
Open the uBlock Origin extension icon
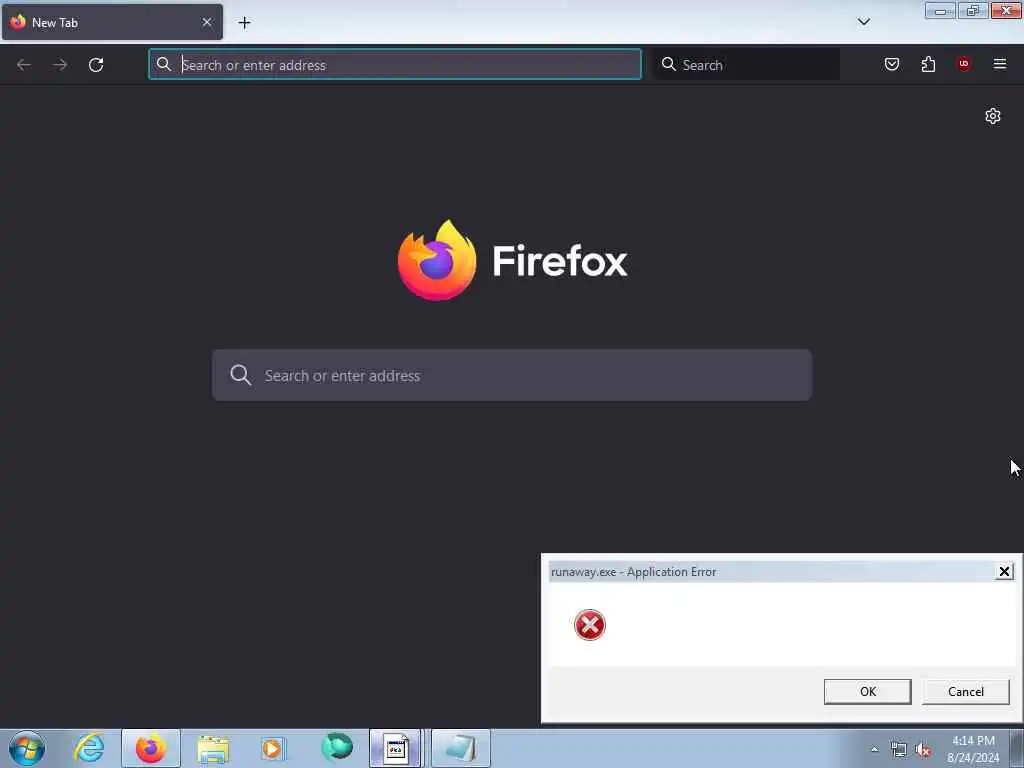[963, 64]
